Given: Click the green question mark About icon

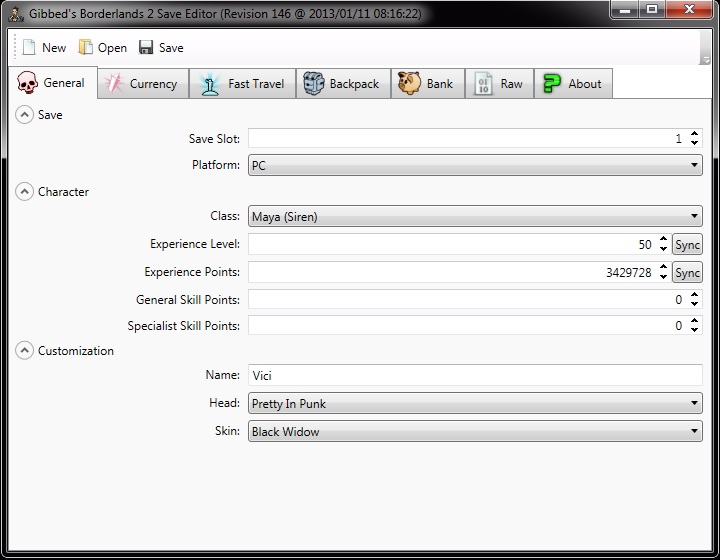Looking at the screenshot, I should point(552,84).
